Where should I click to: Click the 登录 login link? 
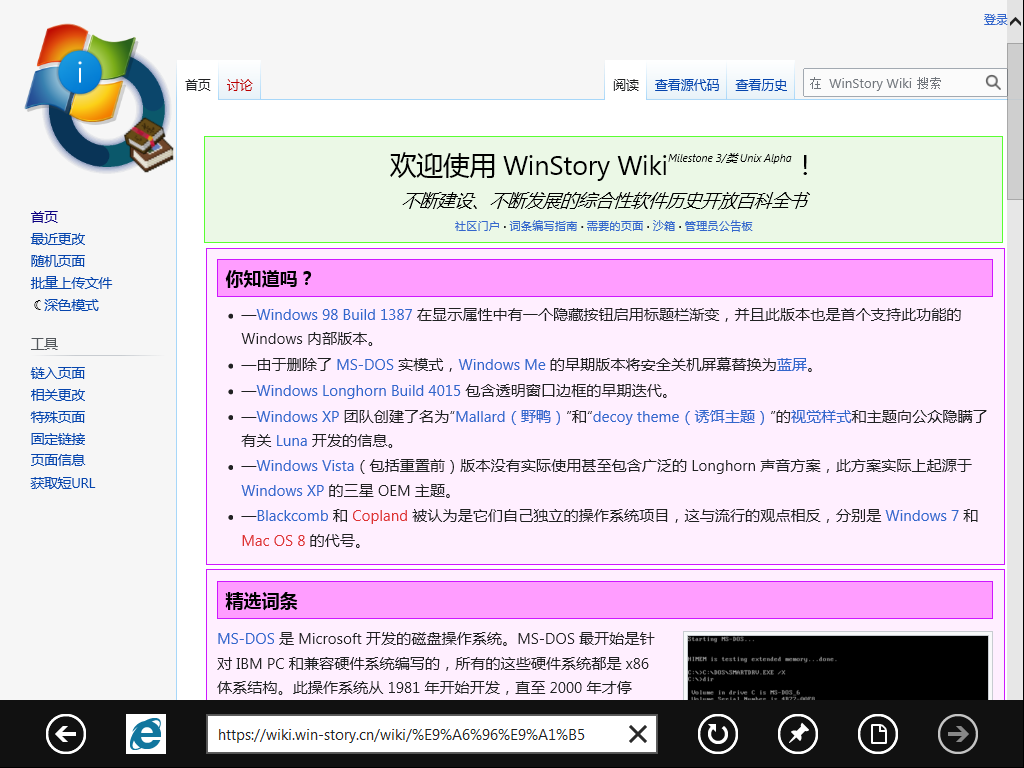[995, 20]
